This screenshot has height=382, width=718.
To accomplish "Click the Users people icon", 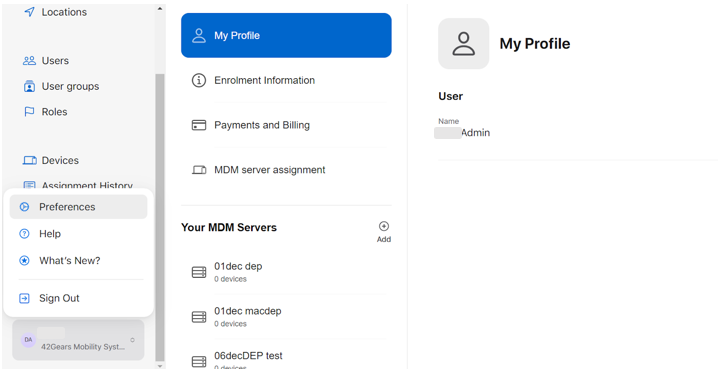I will point(29,60).
